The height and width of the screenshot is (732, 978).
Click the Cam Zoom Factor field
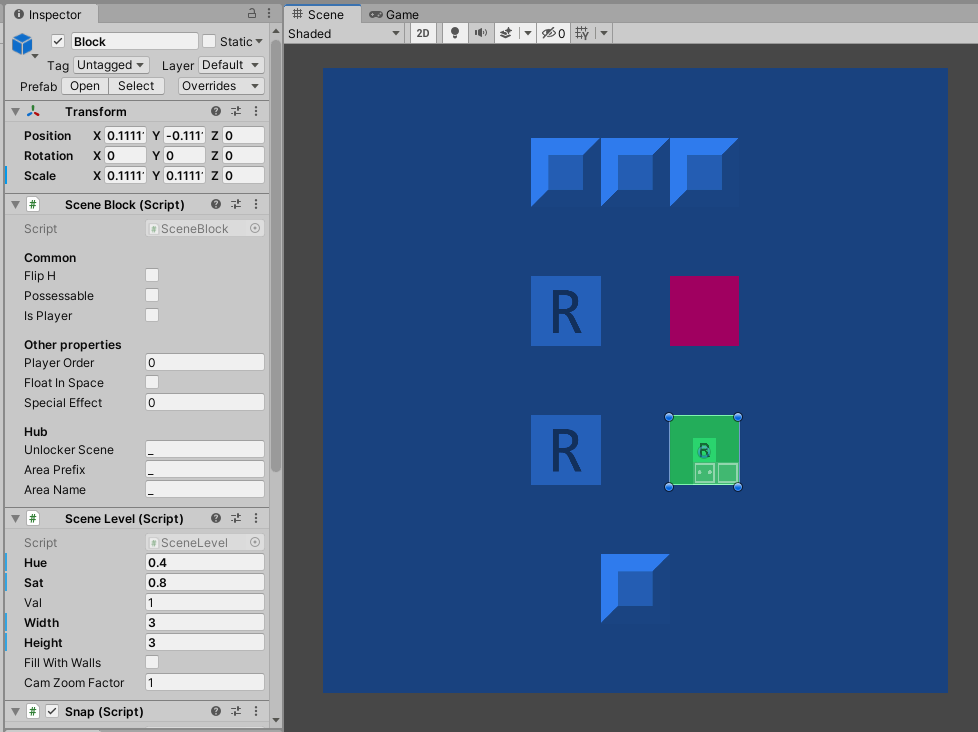click(205, 682)
